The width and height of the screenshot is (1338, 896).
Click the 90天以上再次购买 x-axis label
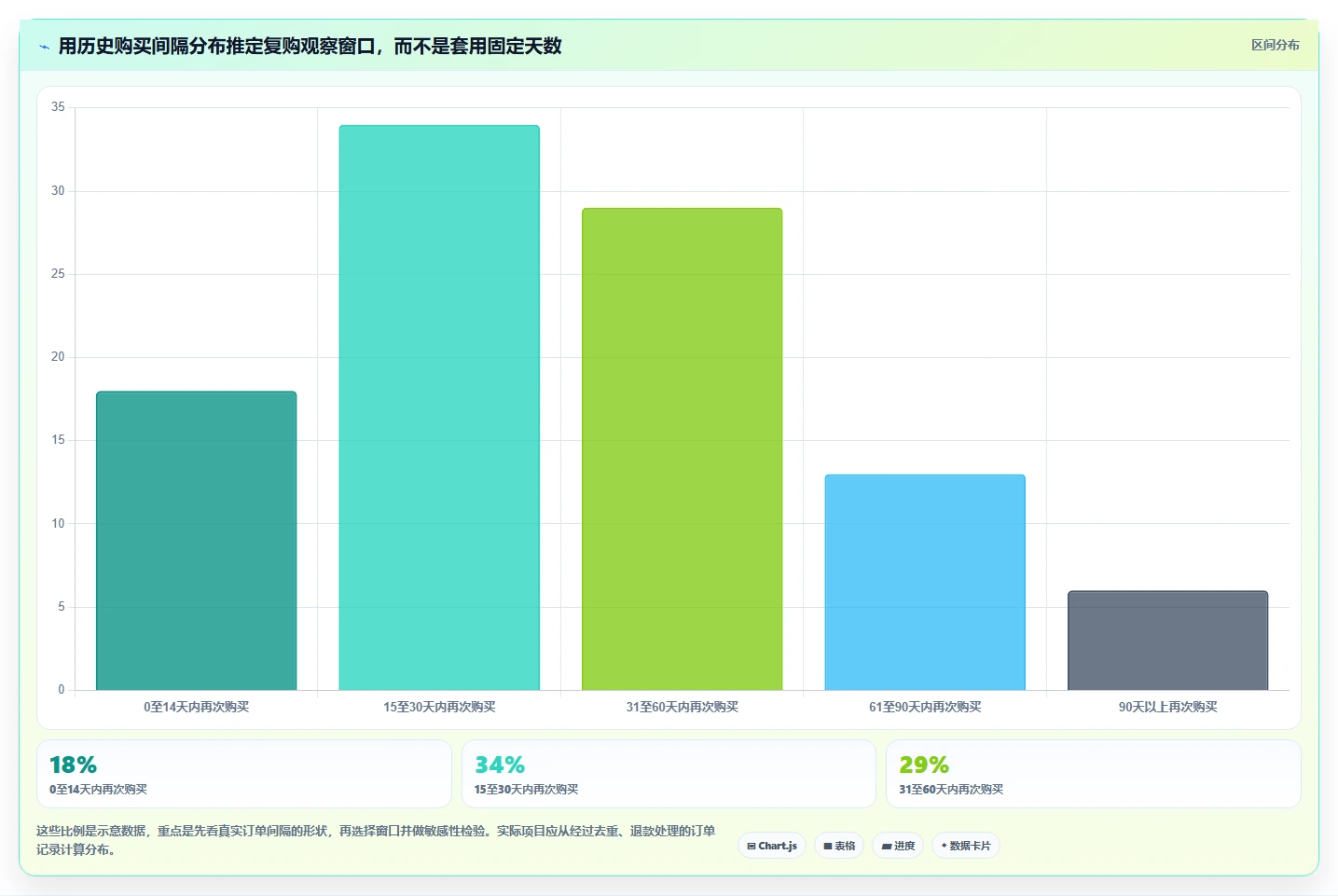pos(1168,707)
